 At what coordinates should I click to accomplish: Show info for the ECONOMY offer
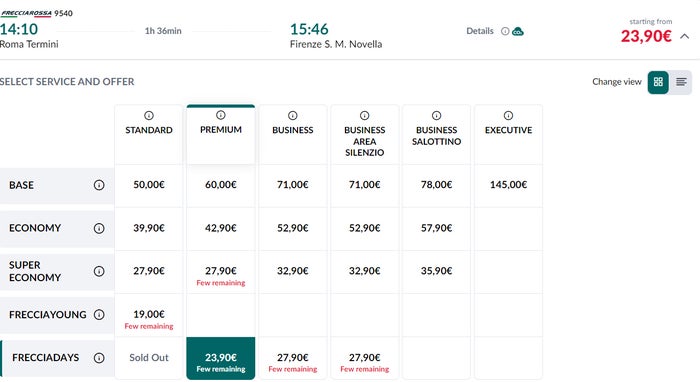tap(99, 228)
